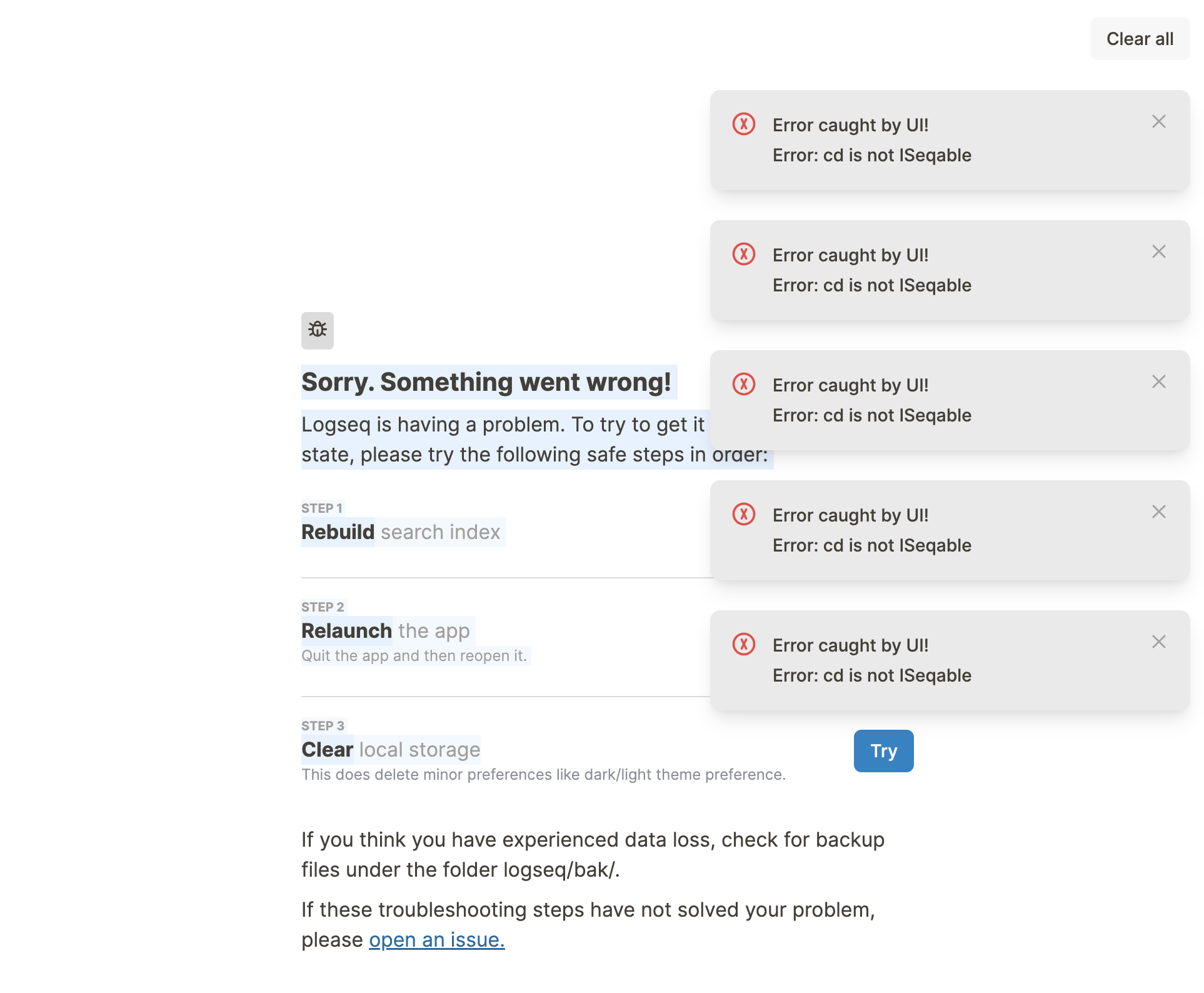Dismiss the fourth error toast
This screenshot has width=1204, height=993.
1159,512
